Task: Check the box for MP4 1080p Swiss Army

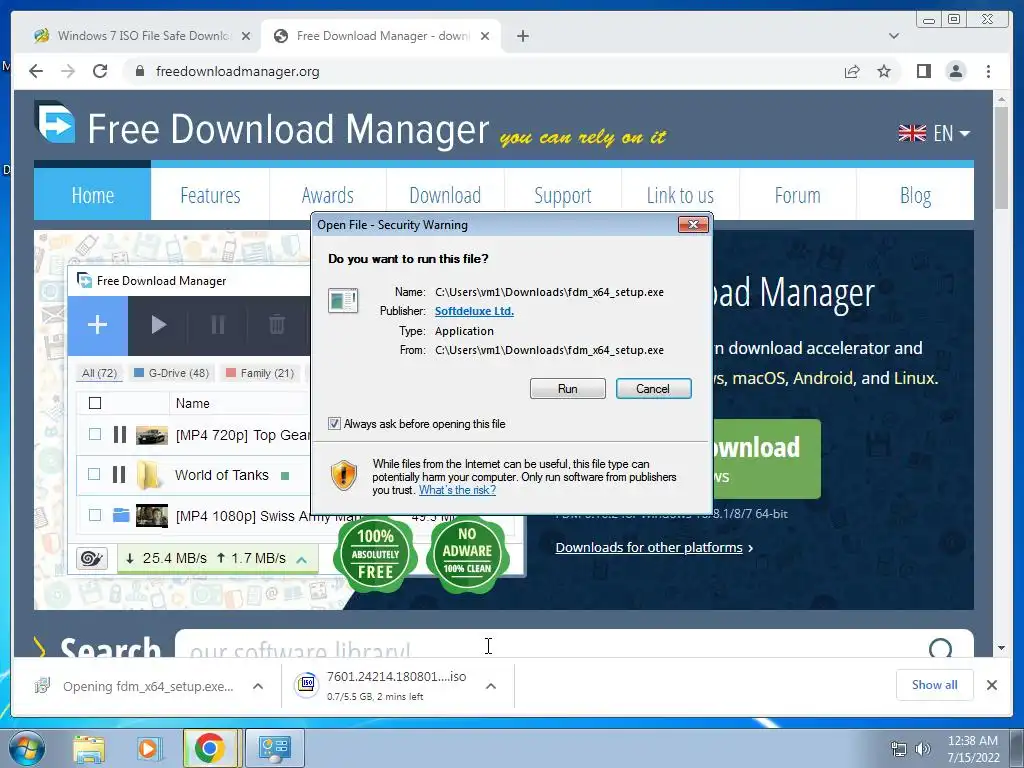Action: (x=95, y=515)
